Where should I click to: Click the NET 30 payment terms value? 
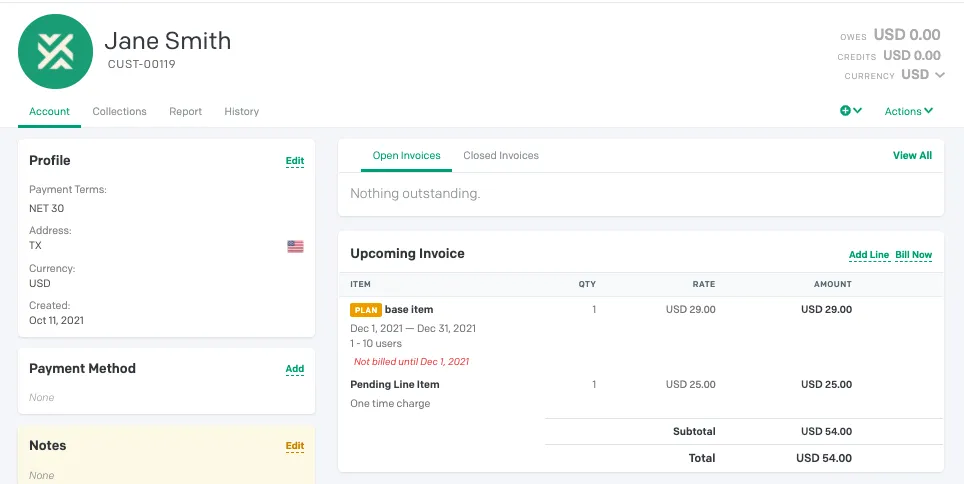click(47, 208)
